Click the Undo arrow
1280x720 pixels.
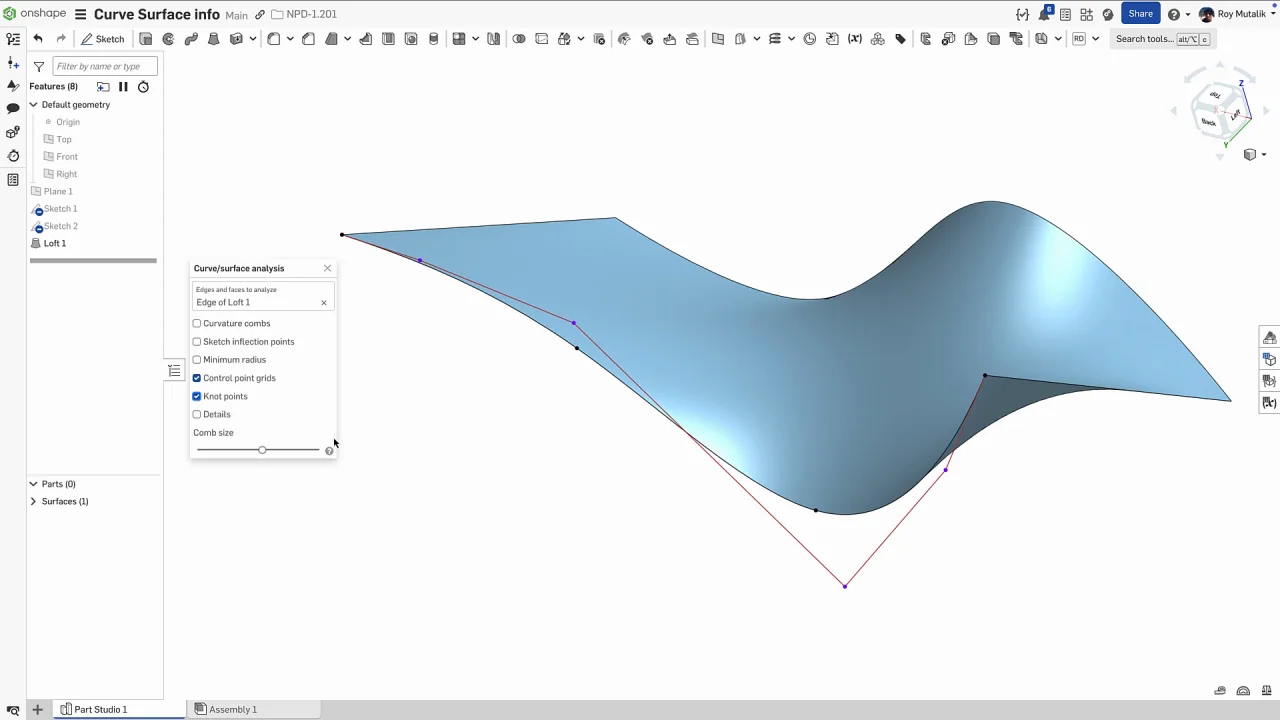click(x=38, y=39)
